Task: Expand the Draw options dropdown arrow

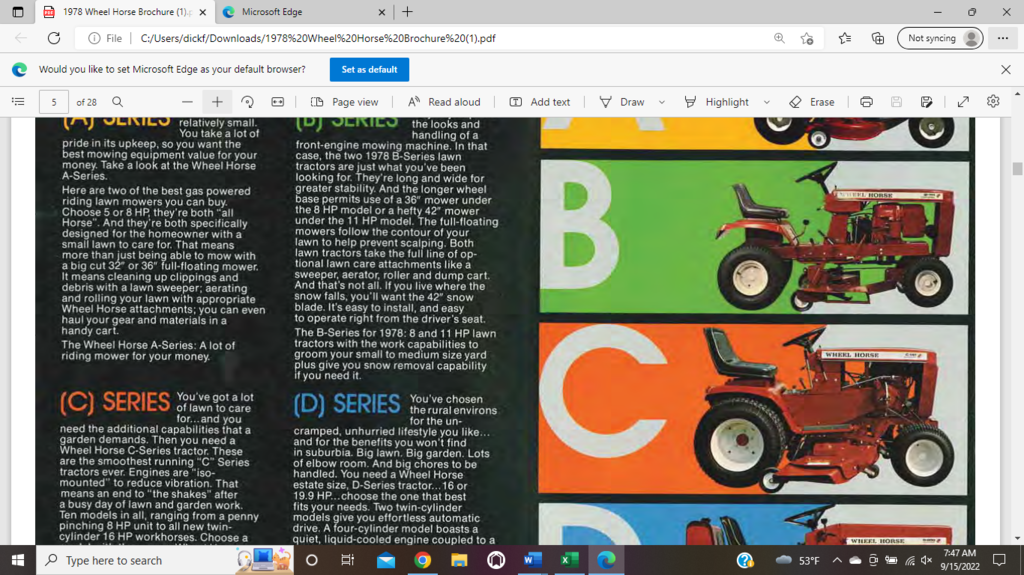Action: tap(662, 102)
